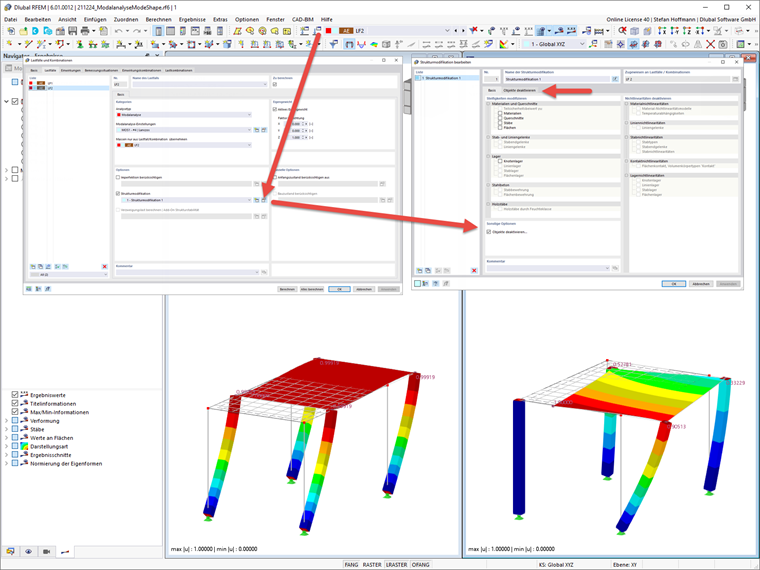Open the Ergebnisse menu

click(192, 19)
